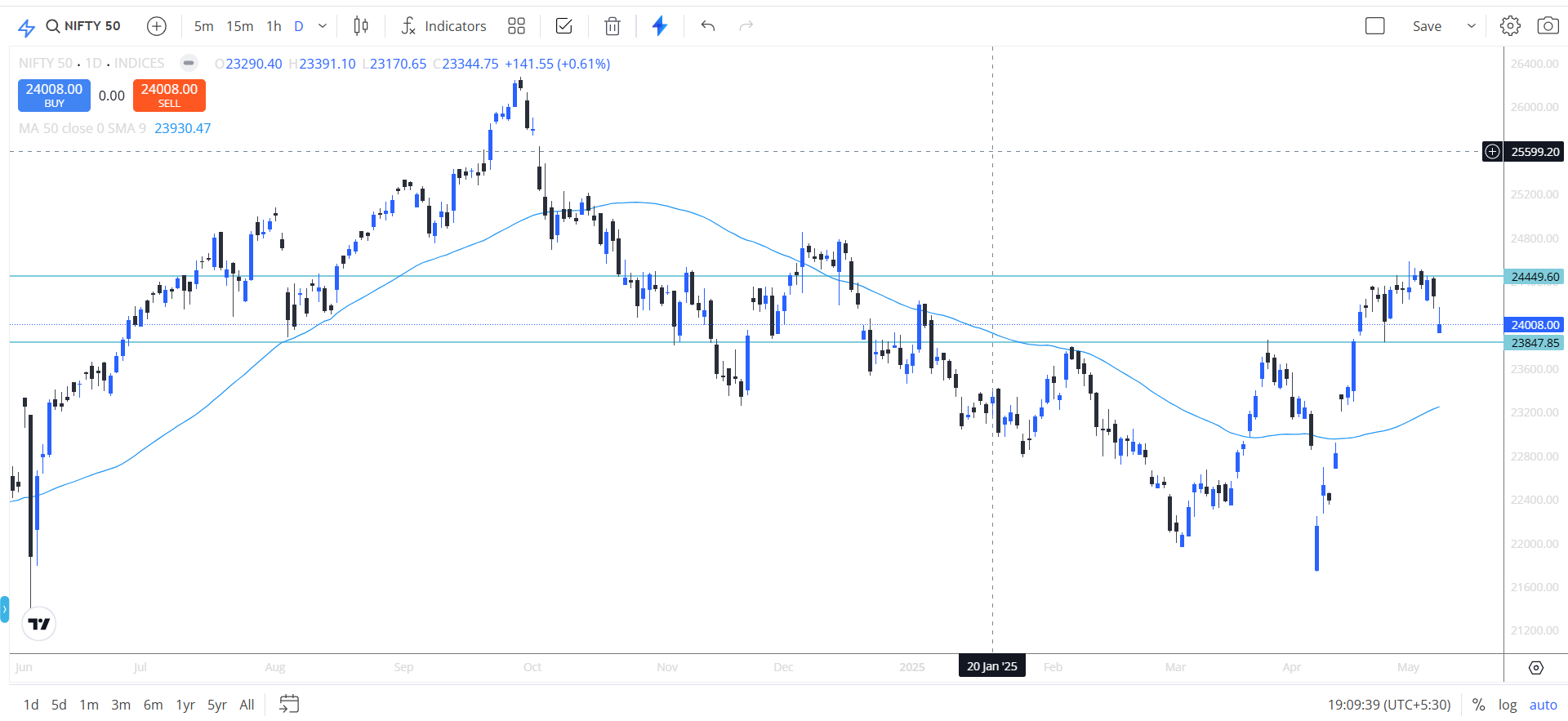Image resolution: width=1568 pixels, height=721 pixels.
Task: Expand the left side panel arrow
Action: click(x=4, y=609)
